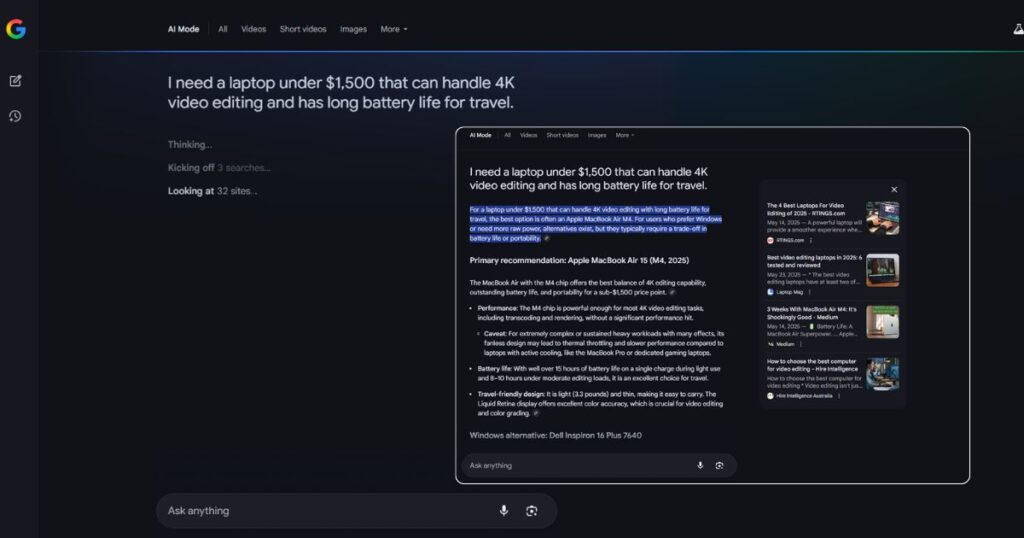
Task: Click the Lens camera icon in the main search bar
Action: [x=532, y=511]
